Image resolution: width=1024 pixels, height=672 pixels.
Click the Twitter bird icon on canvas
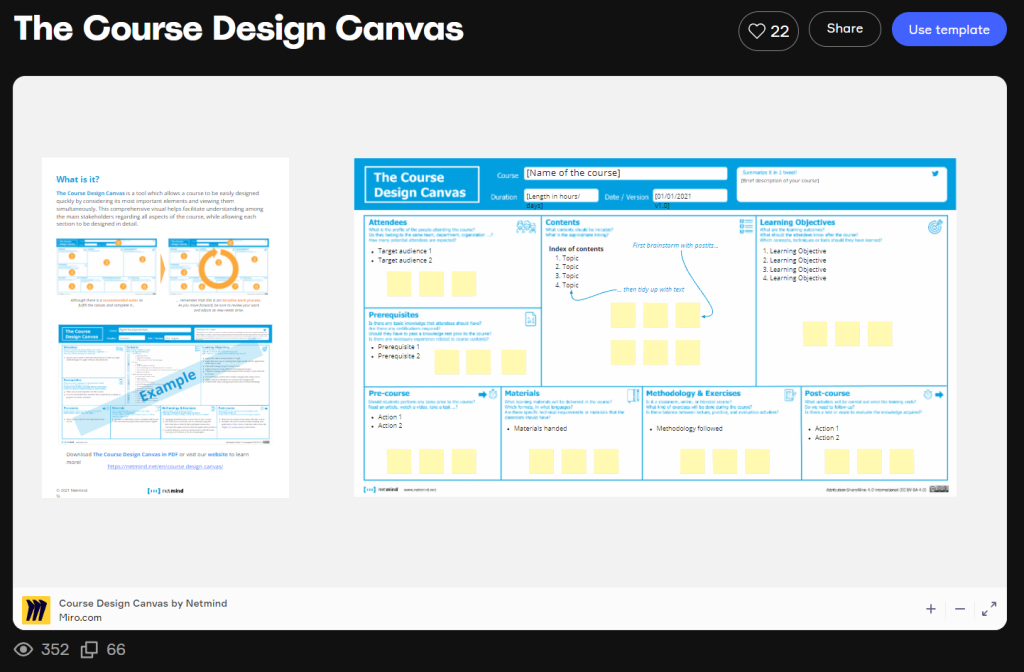(x=936, y=174)
